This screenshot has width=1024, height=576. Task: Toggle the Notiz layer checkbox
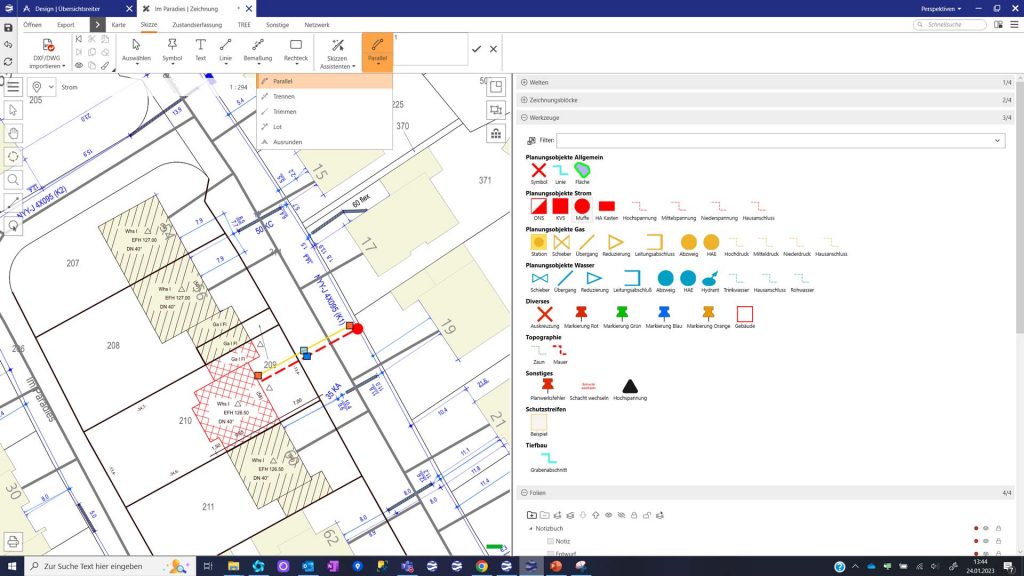[x=550, y=541]
